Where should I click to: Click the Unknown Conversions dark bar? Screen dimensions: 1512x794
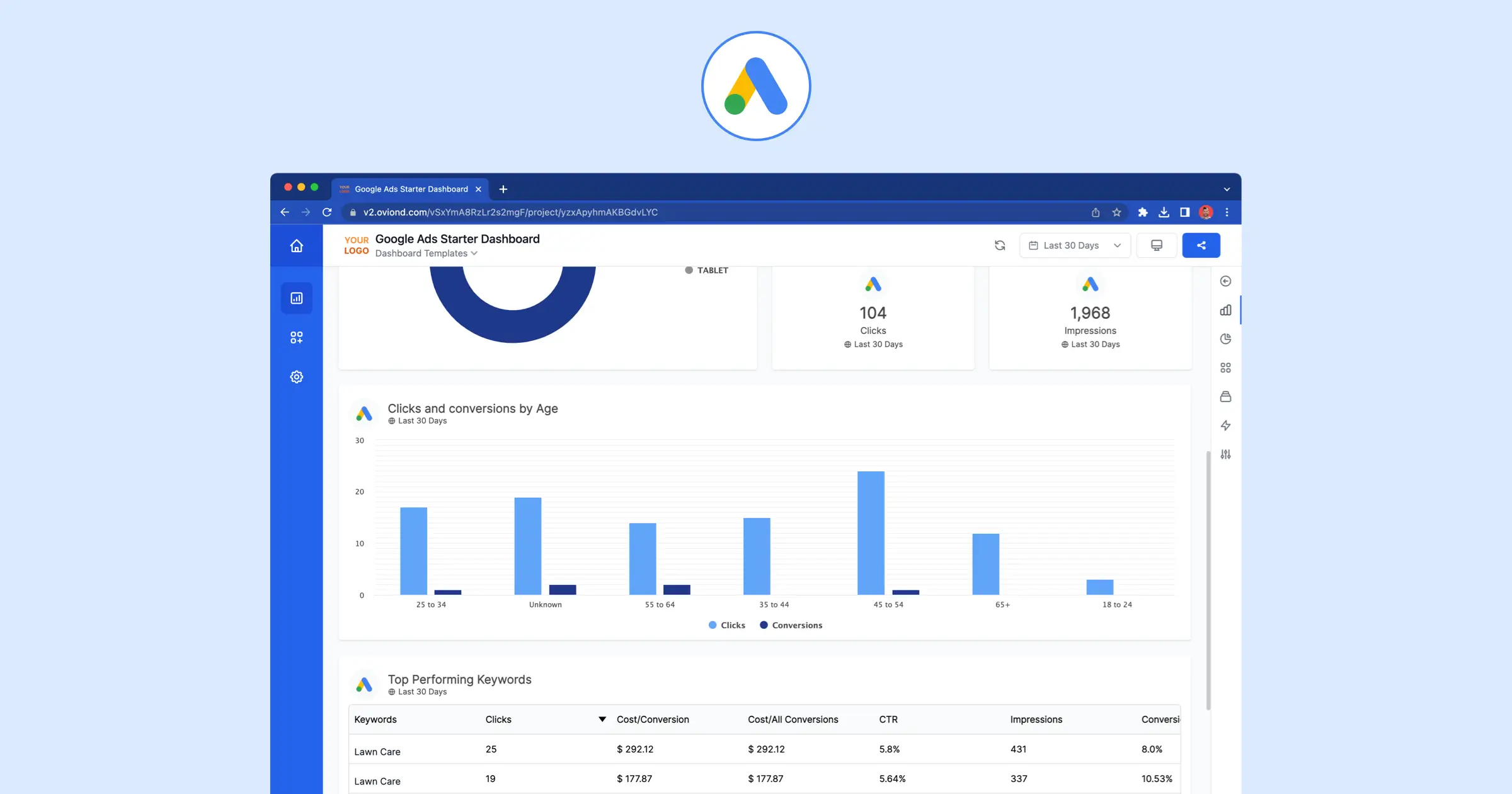(563, 590)
